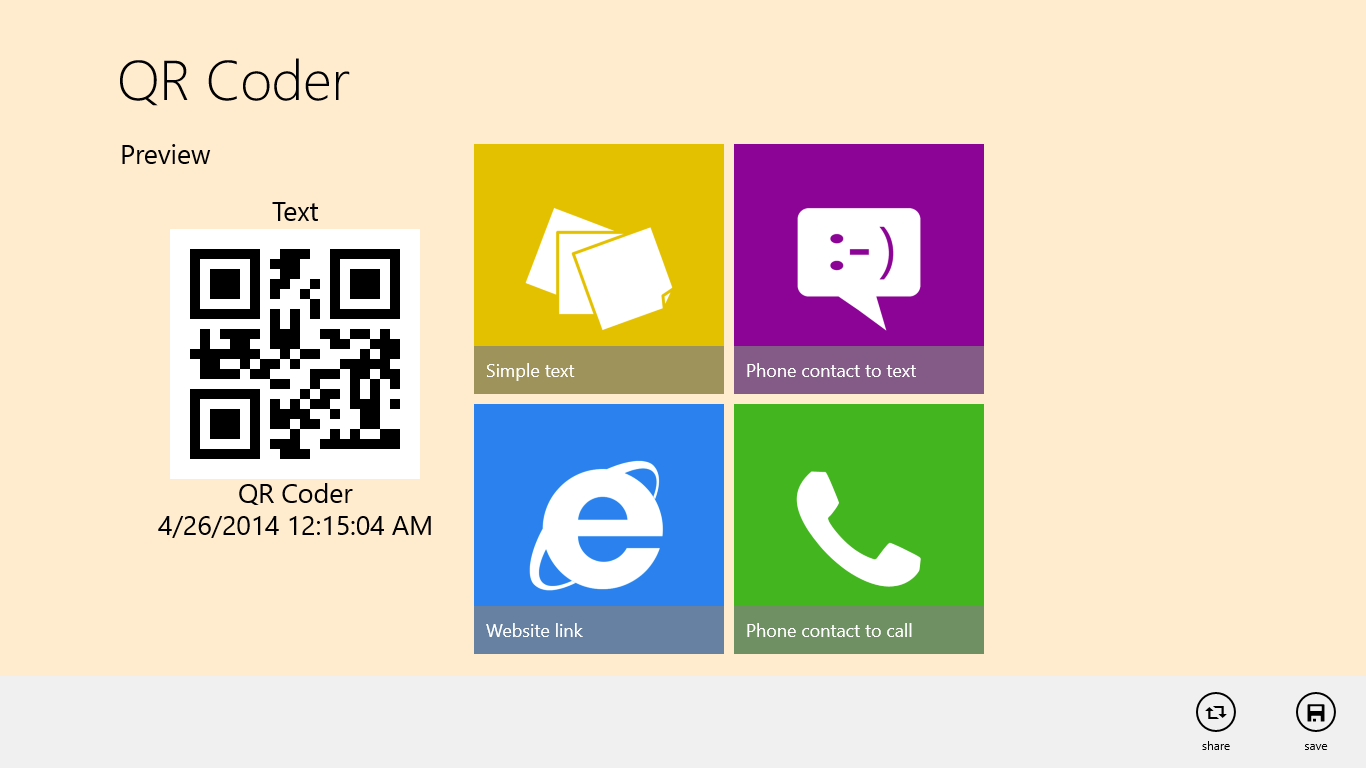
Task: Click the 'Text' label above QR code
Action: pyautogui.click(x=295, y=212)
